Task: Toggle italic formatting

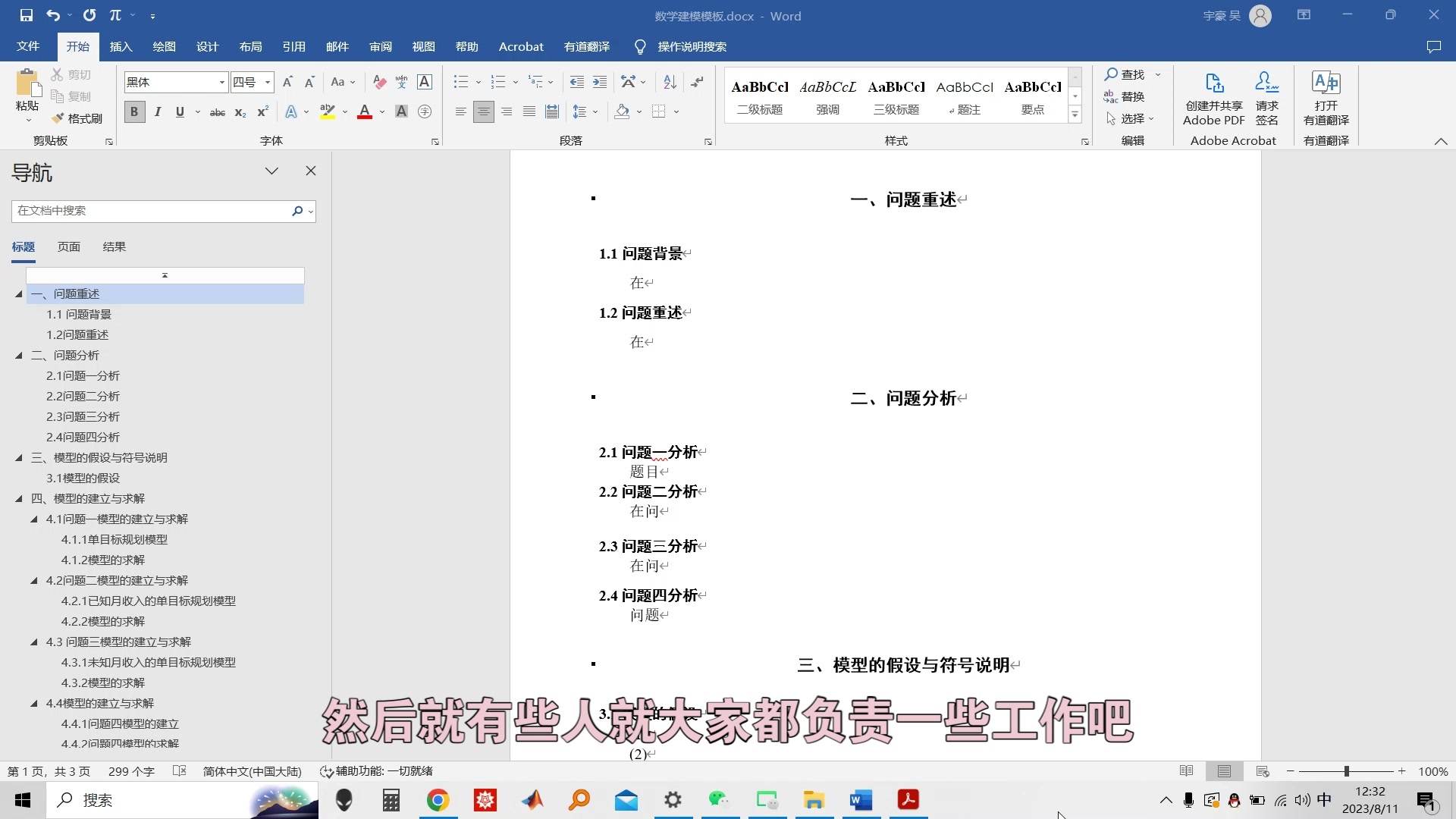Action: click(x=158, y=112)
